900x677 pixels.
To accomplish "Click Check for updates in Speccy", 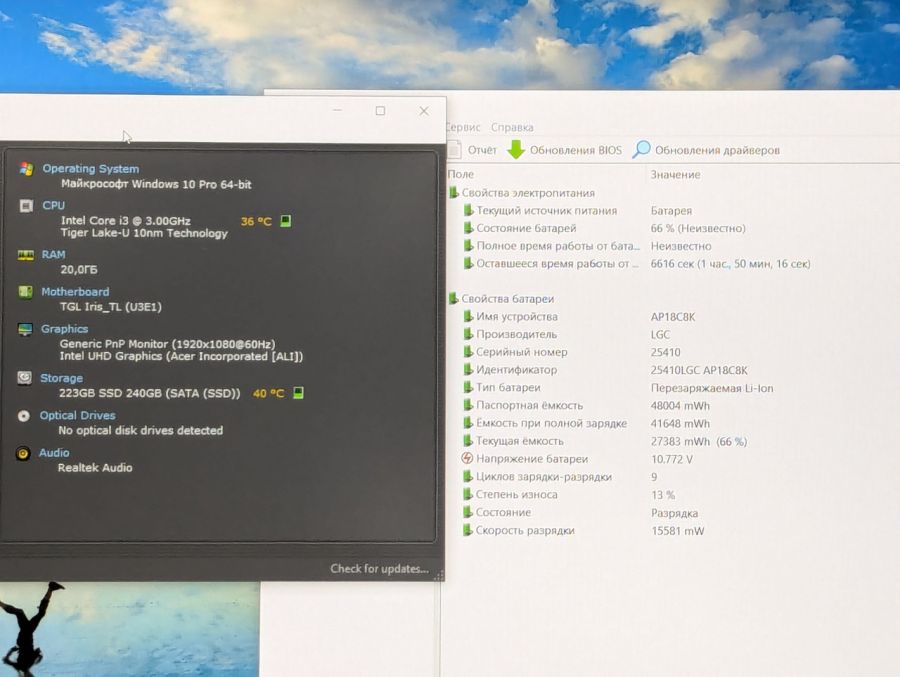I will click(379, 568).
